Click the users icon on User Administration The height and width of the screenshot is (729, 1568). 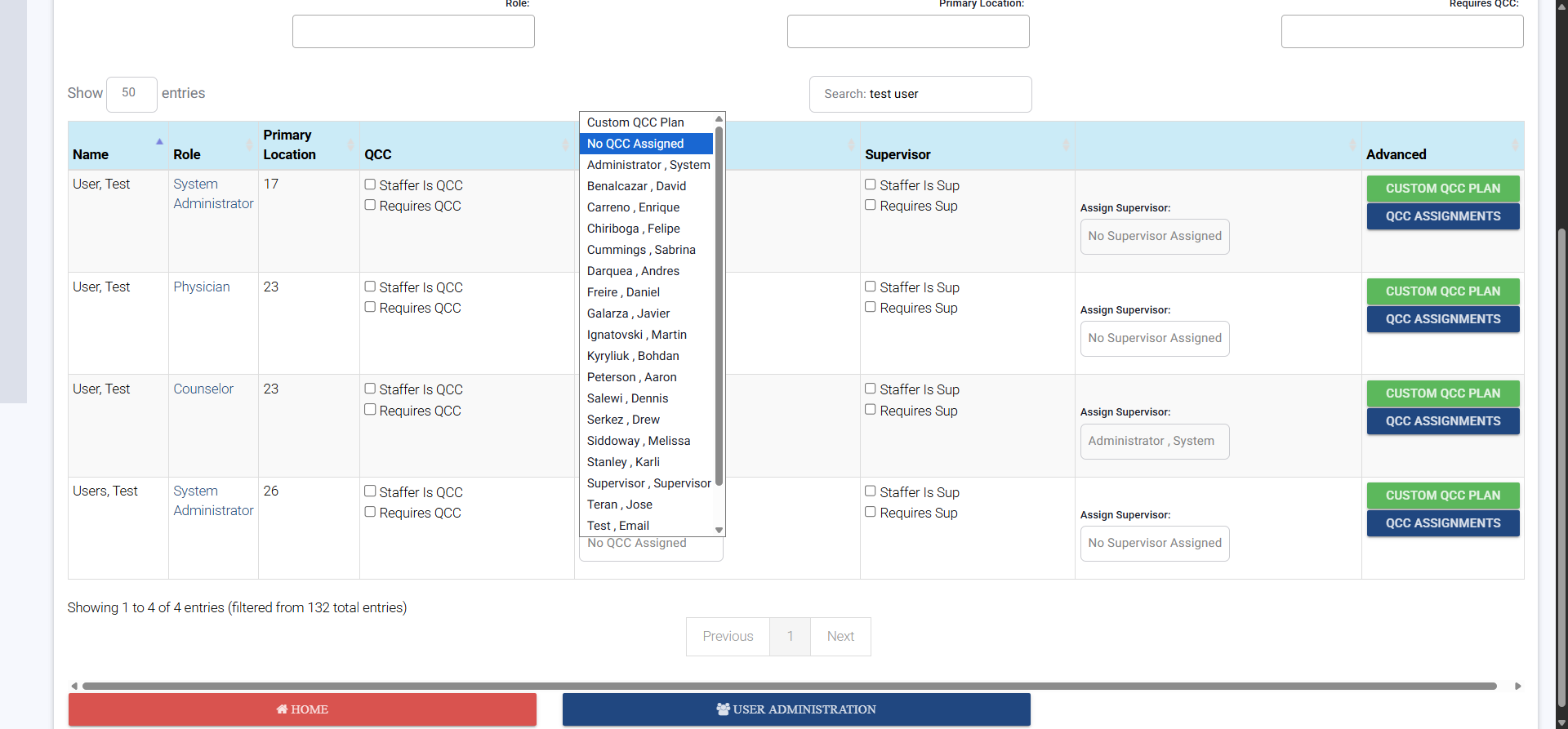tap(723, 709)
